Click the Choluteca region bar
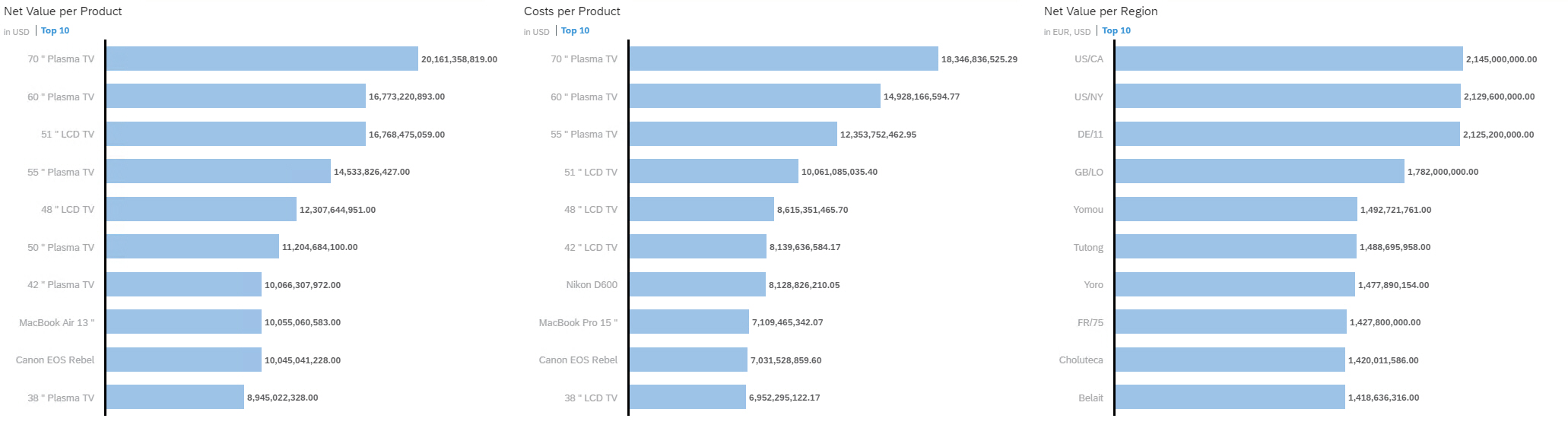This screenshot has height=431, width=1568. click(1230, 360)
